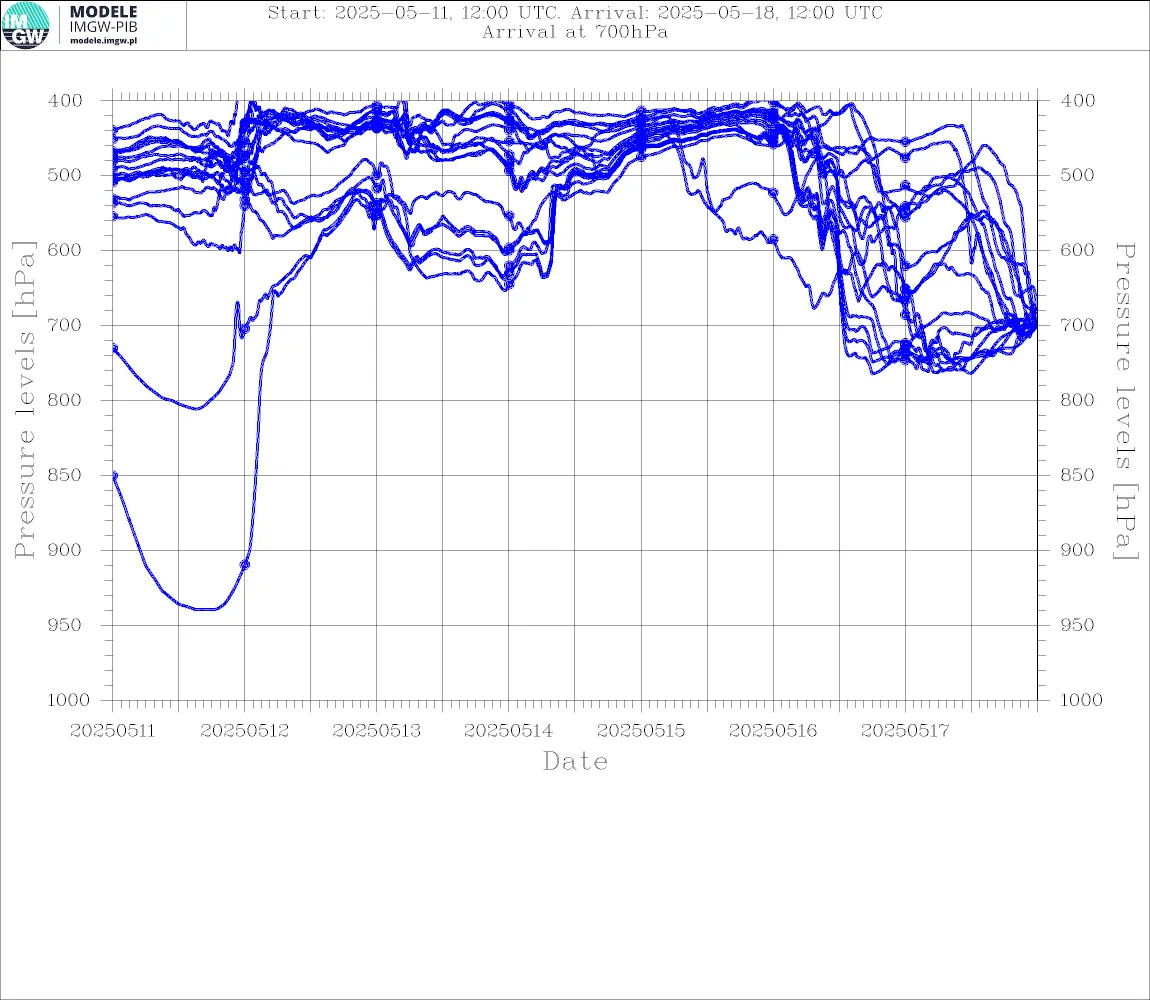
Task: Click the left axis 950 label
Action: pyautogui.click(x=65, y=625)
